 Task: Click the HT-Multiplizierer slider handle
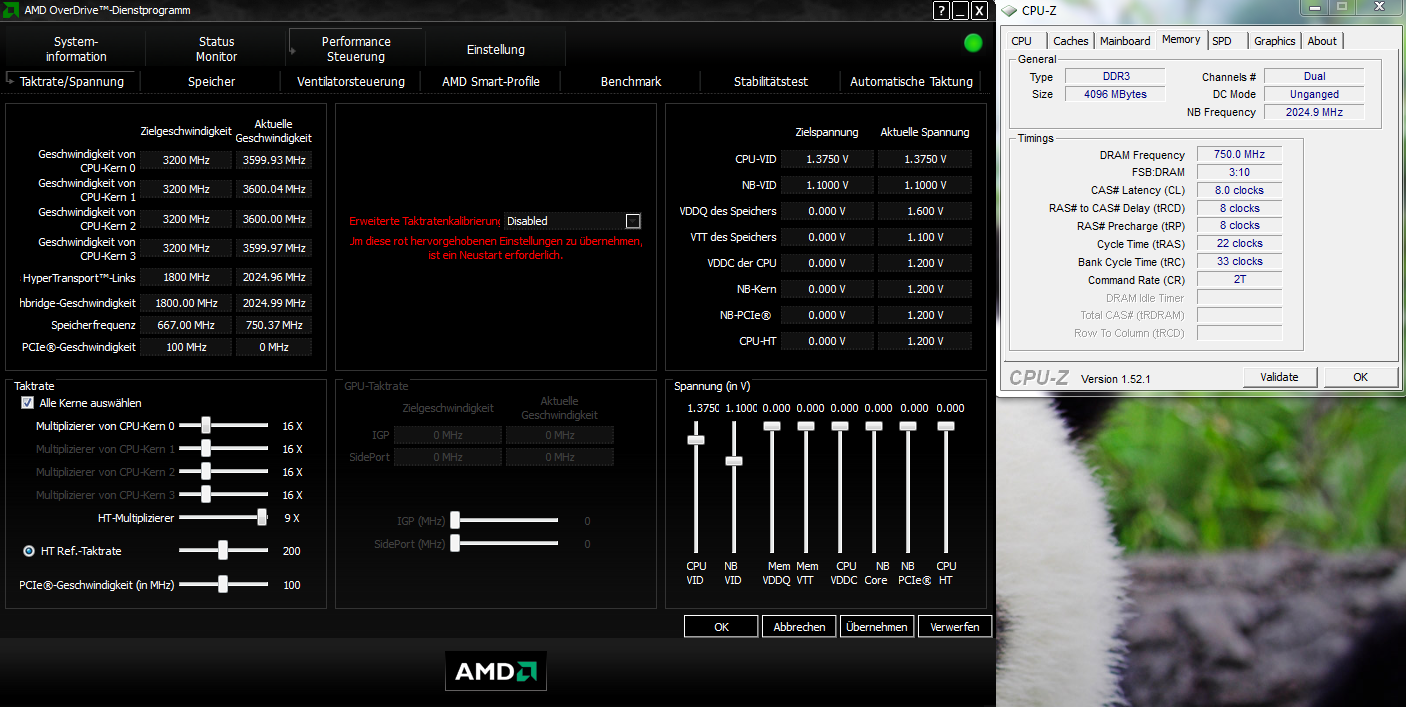[262, 517]
